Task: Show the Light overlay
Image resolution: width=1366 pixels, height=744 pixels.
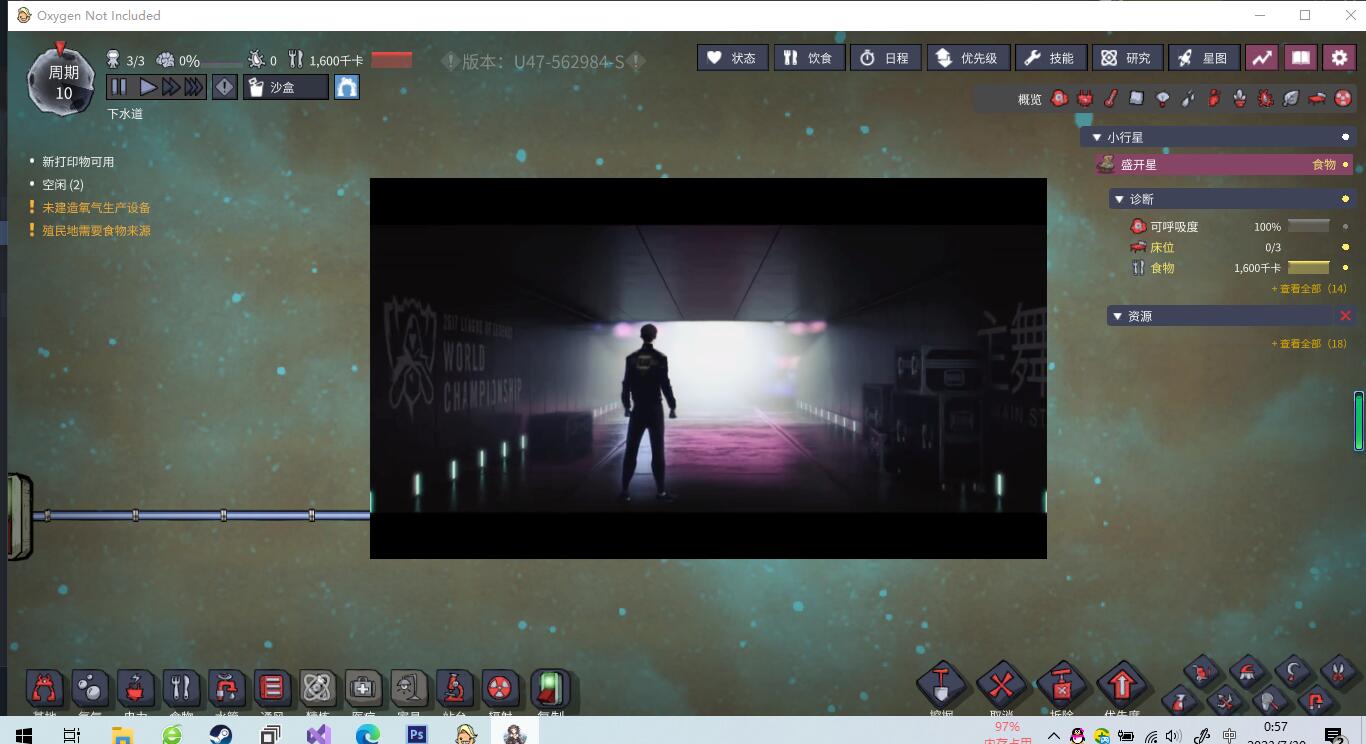Action: point(1162,98)
